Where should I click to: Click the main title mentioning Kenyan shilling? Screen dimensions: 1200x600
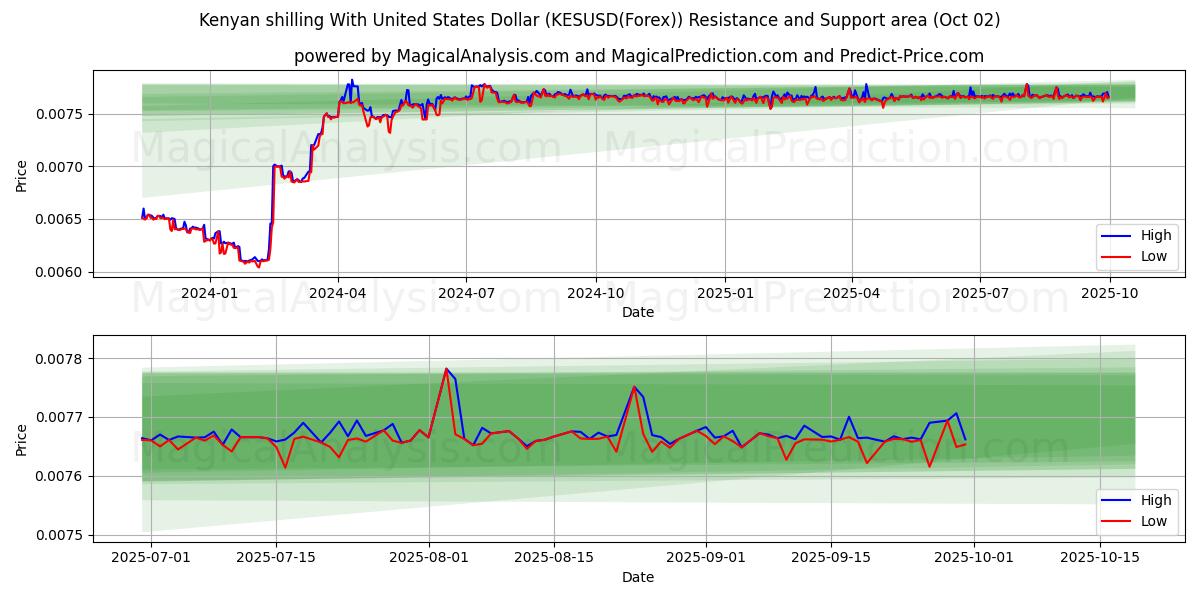(599, 20)
